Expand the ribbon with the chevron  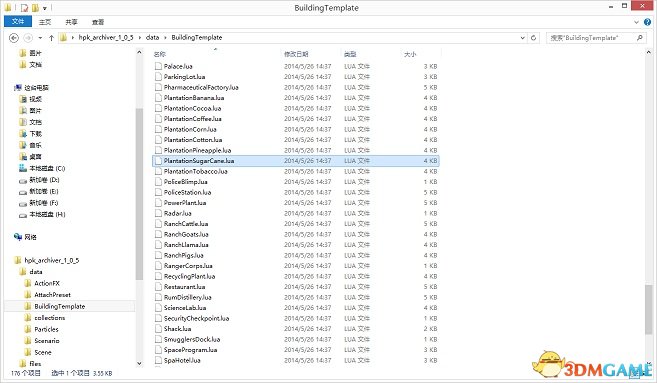tap(636, 22)
